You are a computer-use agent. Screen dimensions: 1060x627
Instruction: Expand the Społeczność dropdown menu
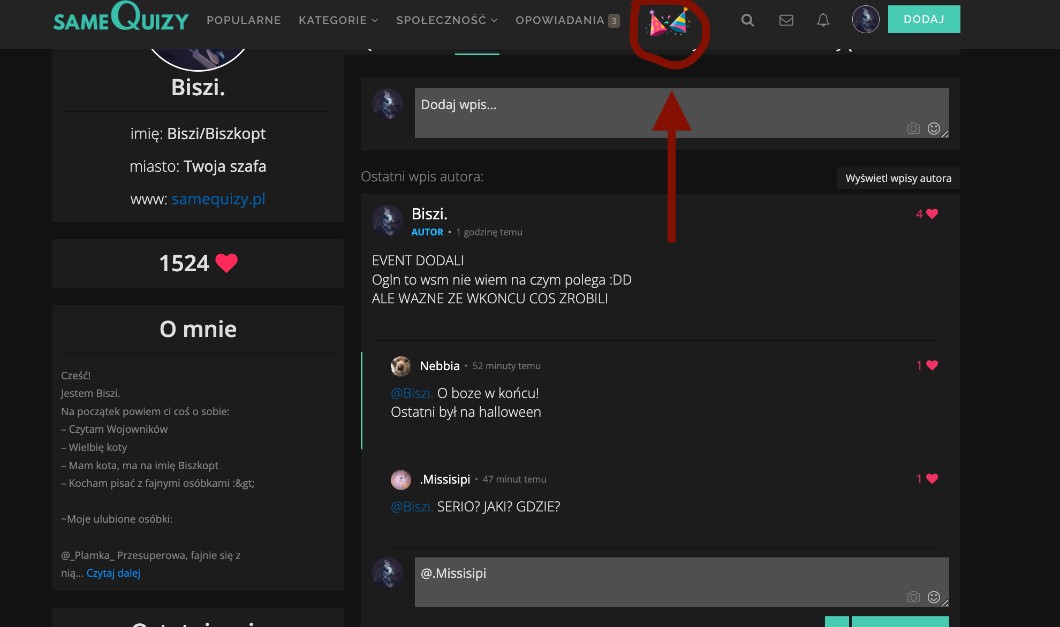[447, 20]
